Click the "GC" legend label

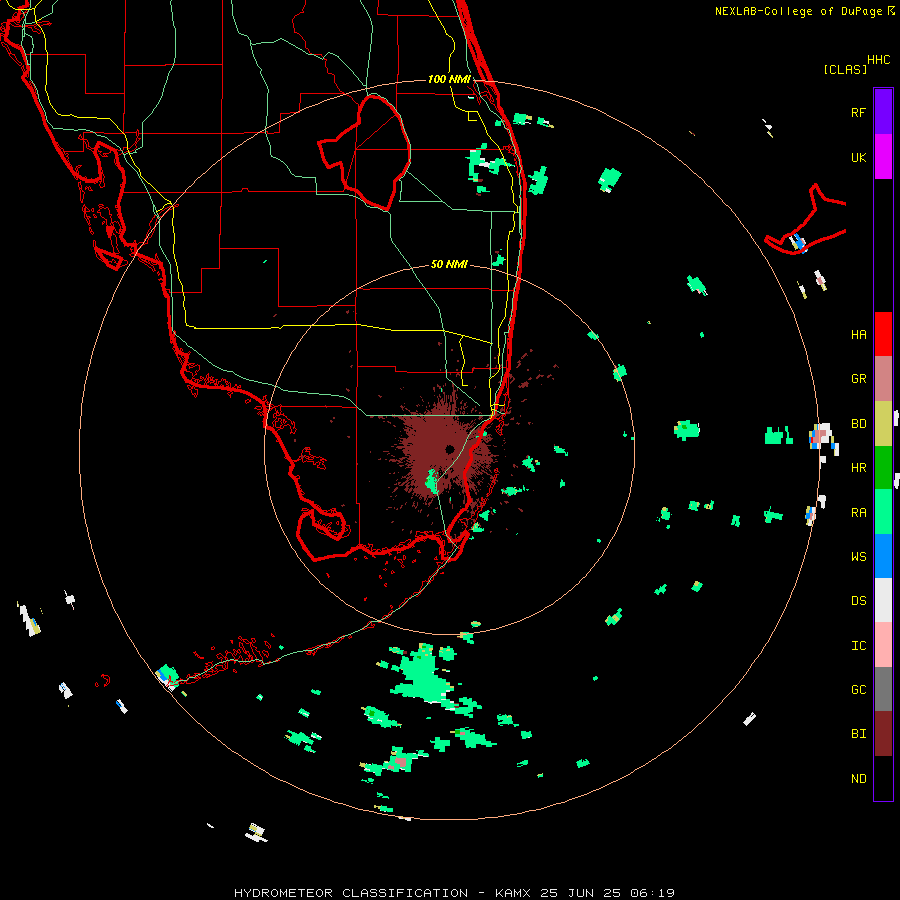click(x=858, y=690)
